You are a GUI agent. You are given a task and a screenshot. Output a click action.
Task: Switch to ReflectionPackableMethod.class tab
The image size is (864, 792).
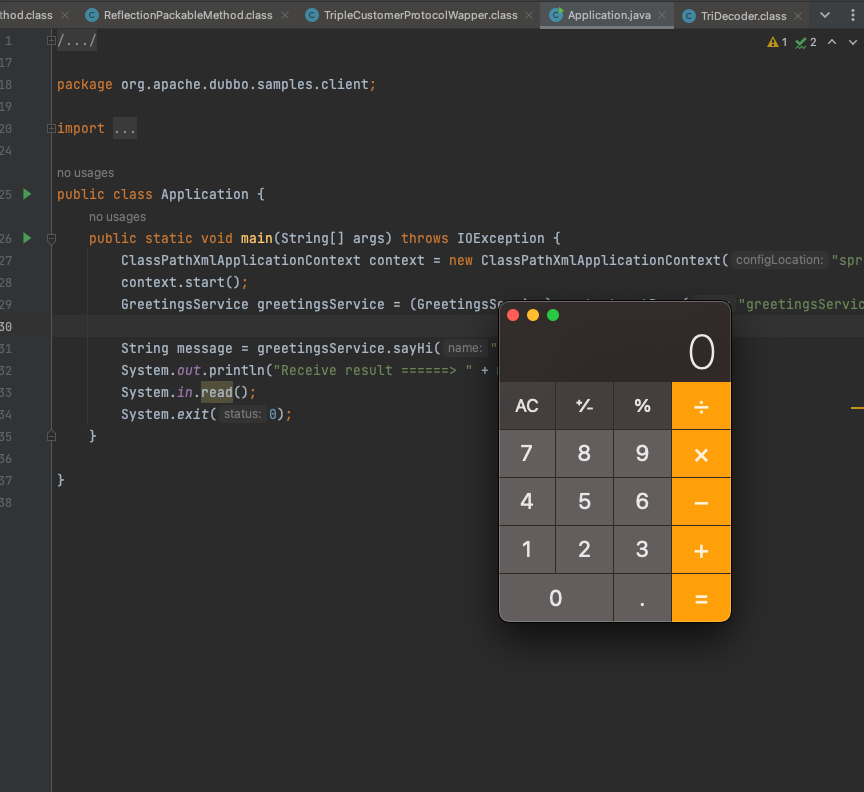(x=187, y=16)
